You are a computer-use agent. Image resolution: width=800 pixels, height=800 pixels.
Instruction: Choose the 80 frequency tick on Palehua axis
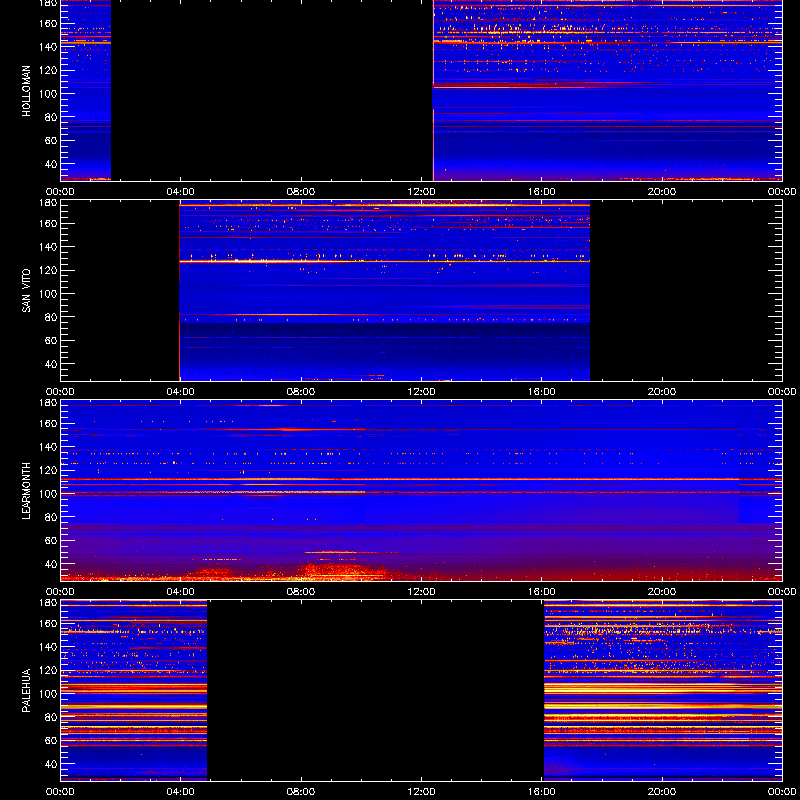[53, 717]
